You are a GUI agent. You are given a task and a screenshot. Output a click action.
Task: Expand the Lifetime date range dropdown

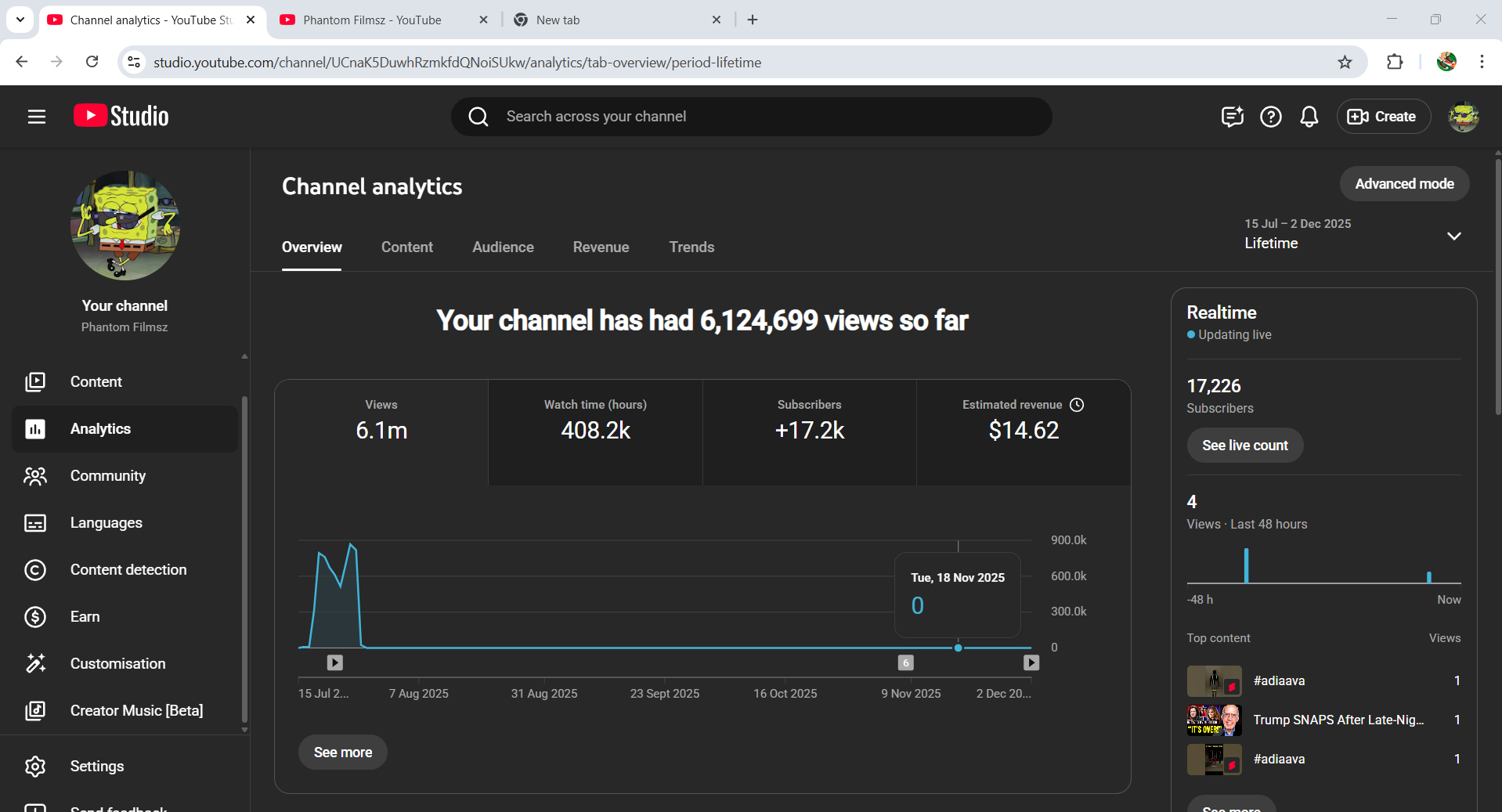pos(1453,236)
